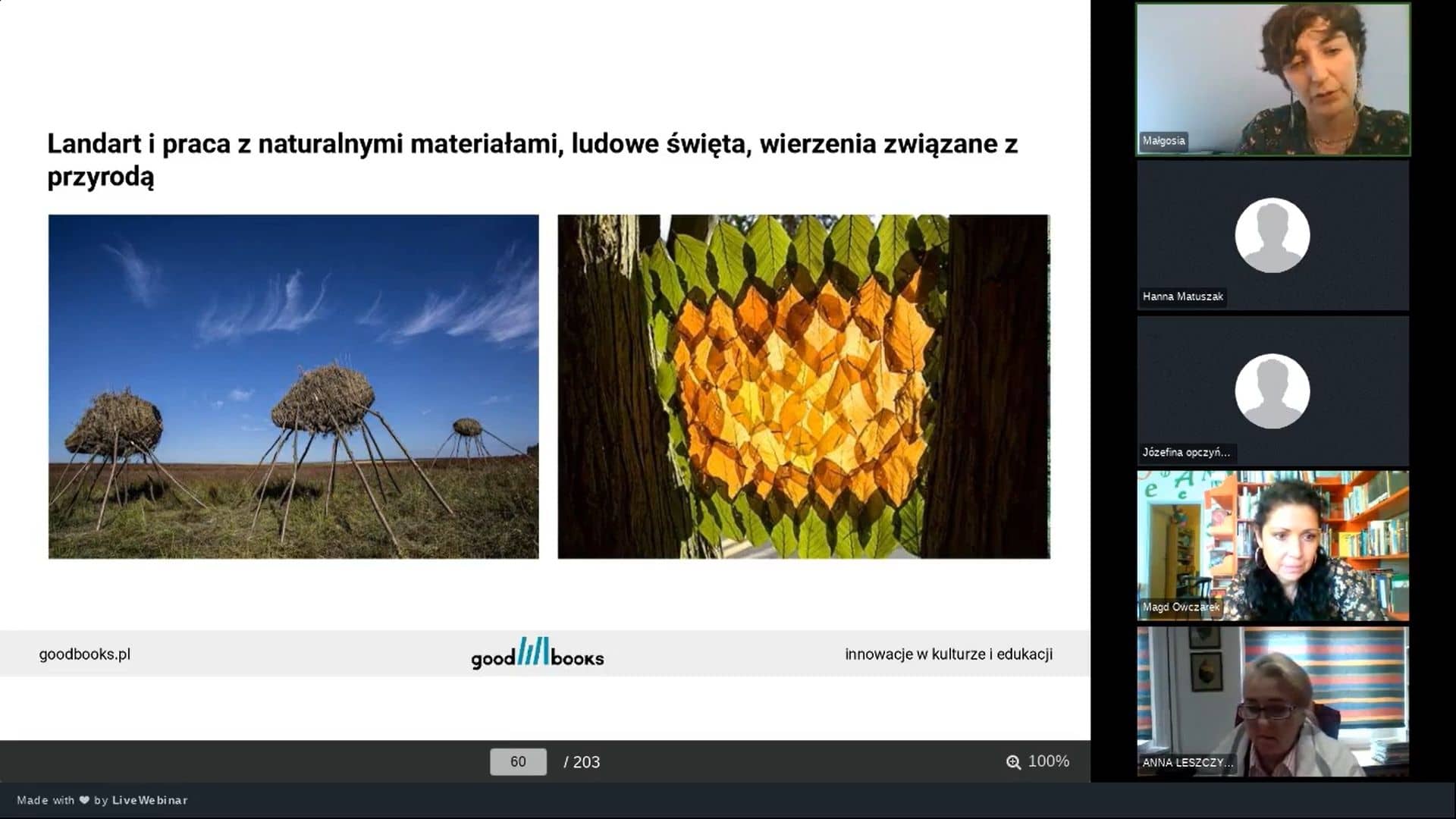
Task: Click the goodbooks.pl footer link
Action: [x=85, y=654]
